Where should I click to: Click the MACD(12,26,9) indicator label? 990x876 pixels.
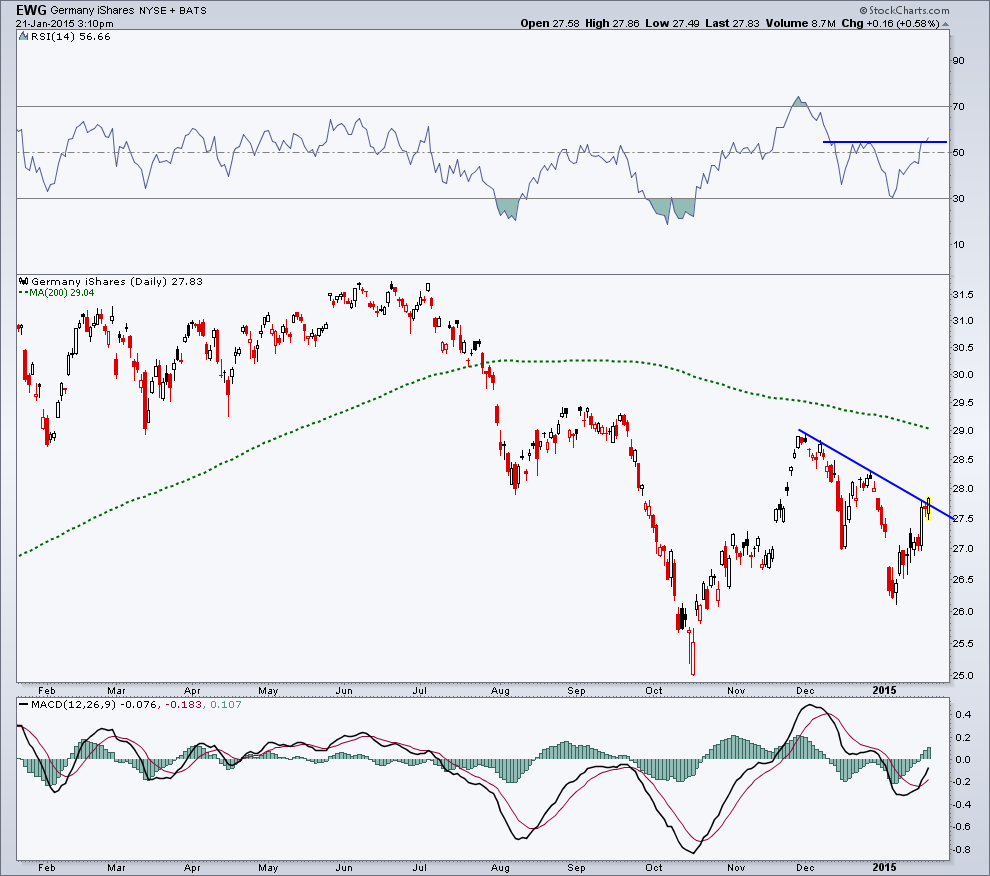(73, 705)
